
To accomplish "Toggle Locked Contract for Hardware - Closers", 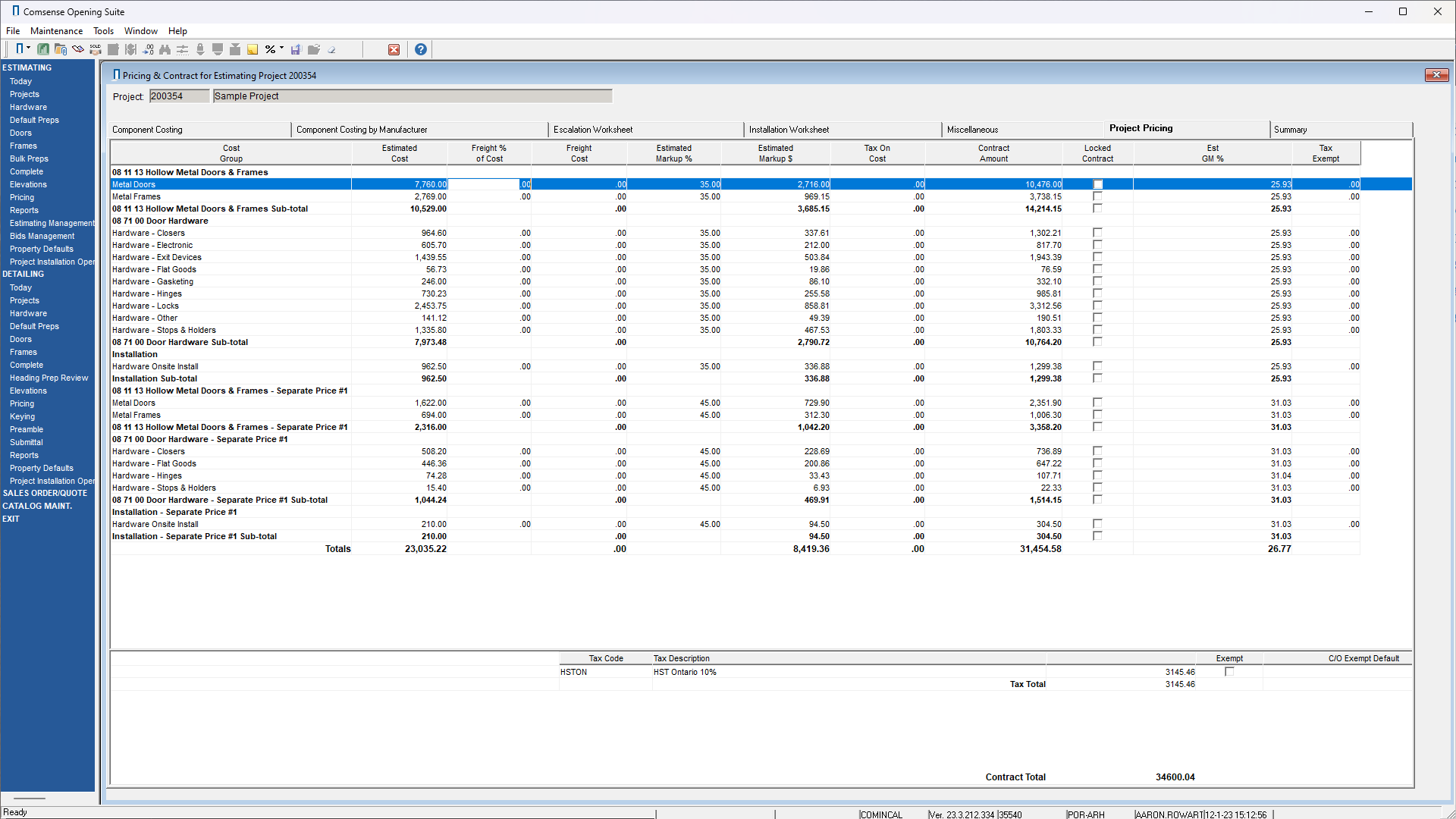I will point(1097,233).
